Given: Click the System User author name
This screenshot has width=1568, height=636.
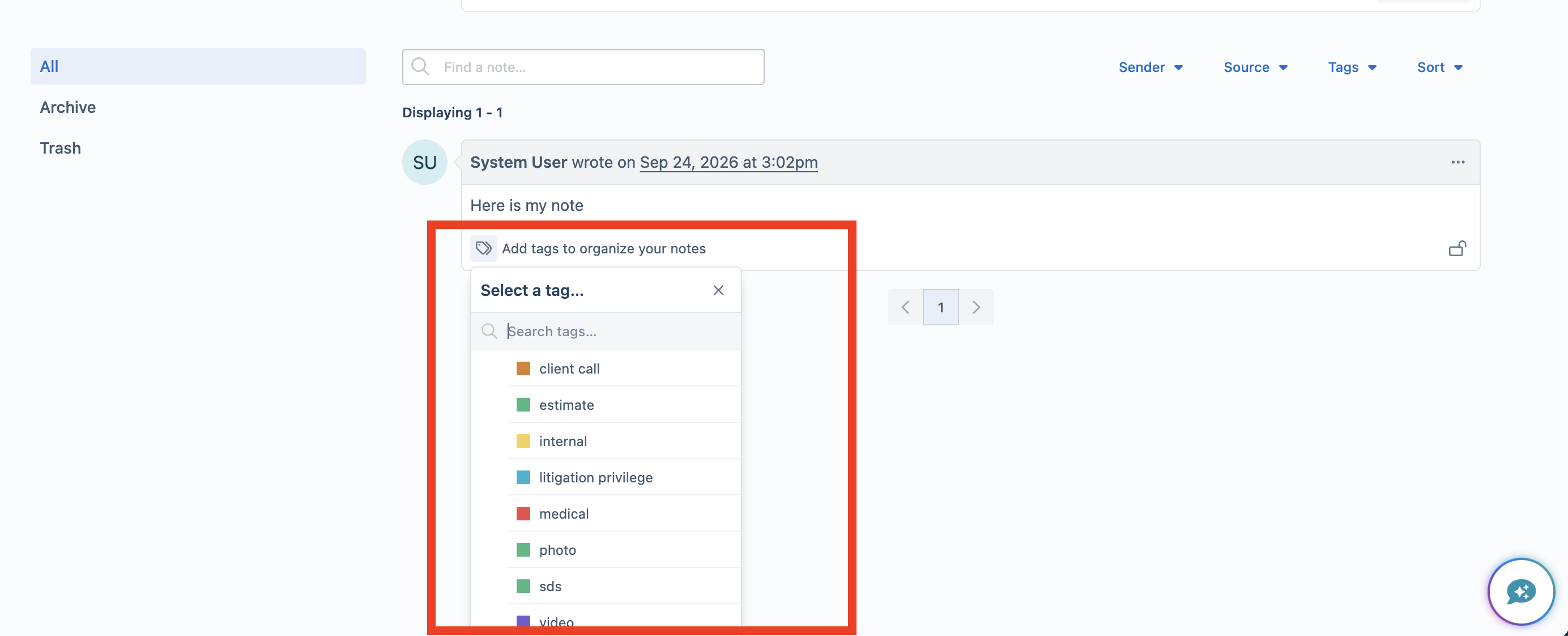Looking at the screenshot, I should (519, 162).
